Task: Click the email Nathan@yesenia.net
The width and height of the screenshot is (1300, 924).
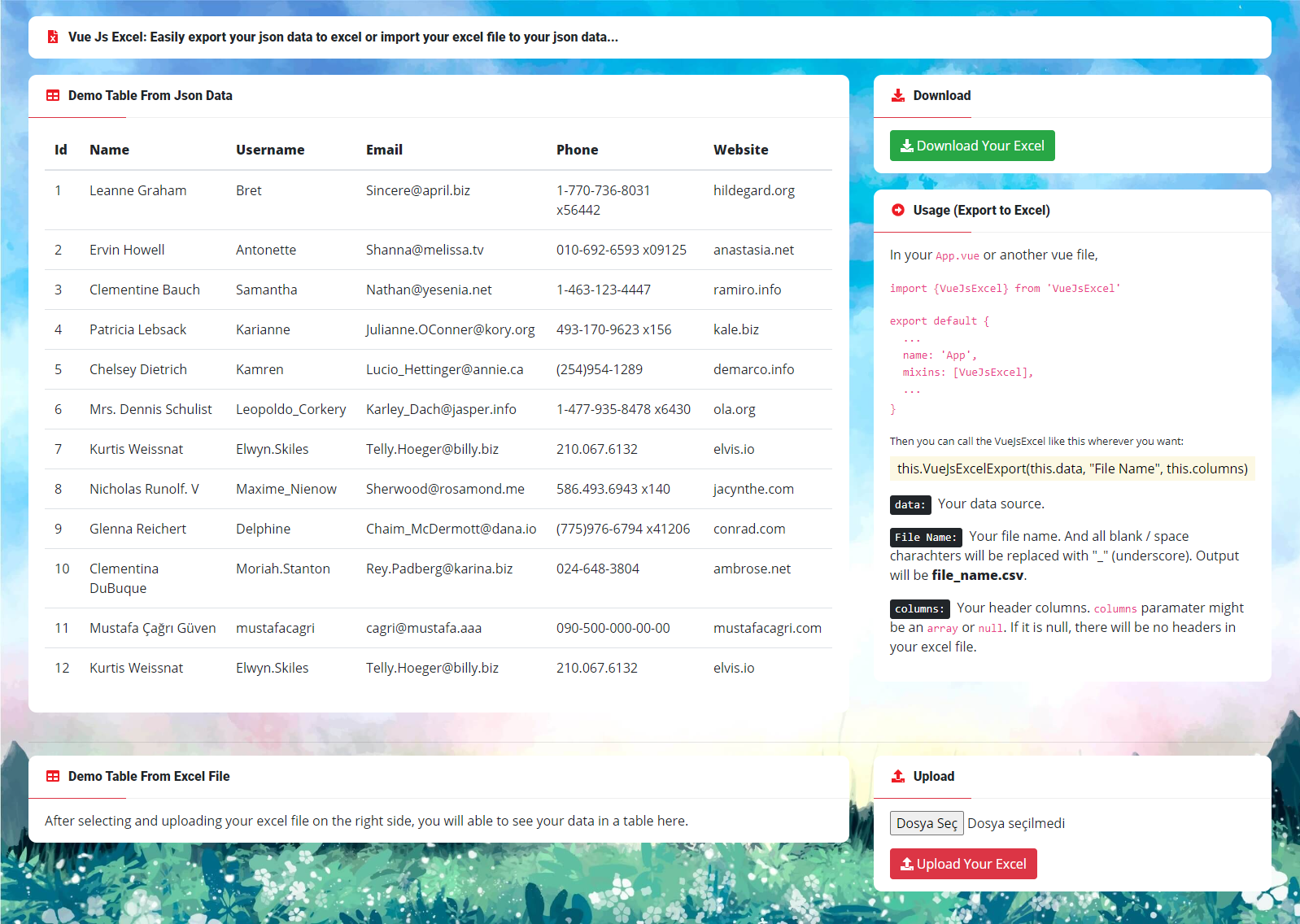Action: 429,290
